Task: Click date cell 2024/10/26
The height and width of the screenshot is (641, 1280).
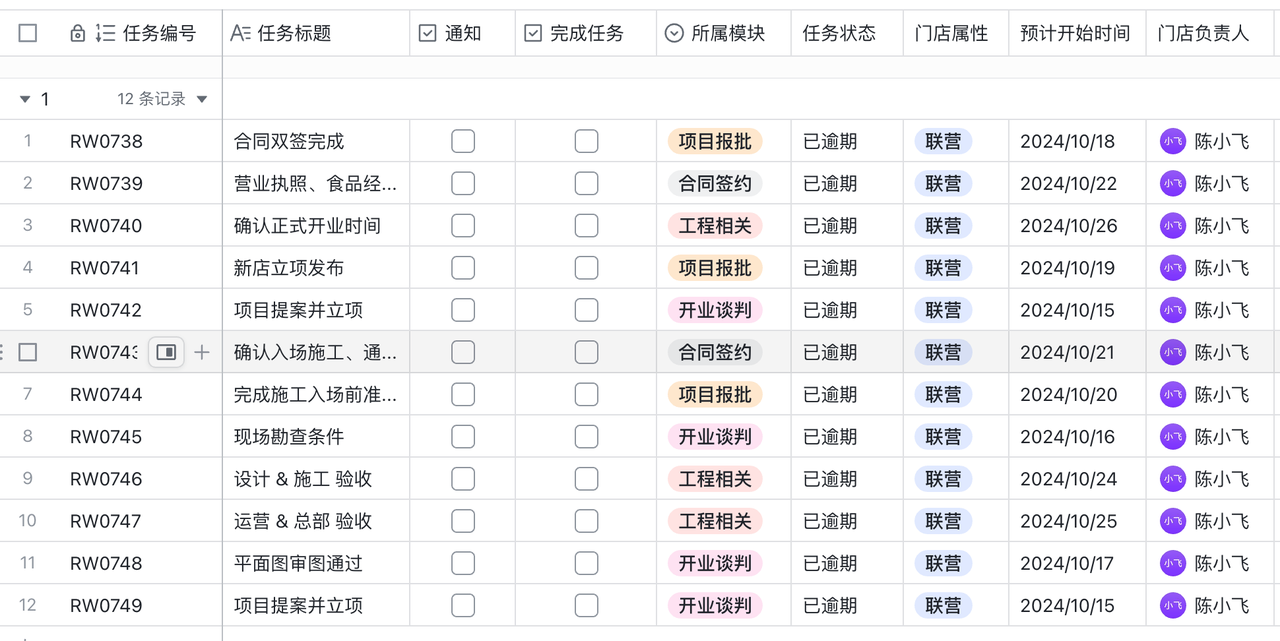Action: click(x=1068, y=226)
